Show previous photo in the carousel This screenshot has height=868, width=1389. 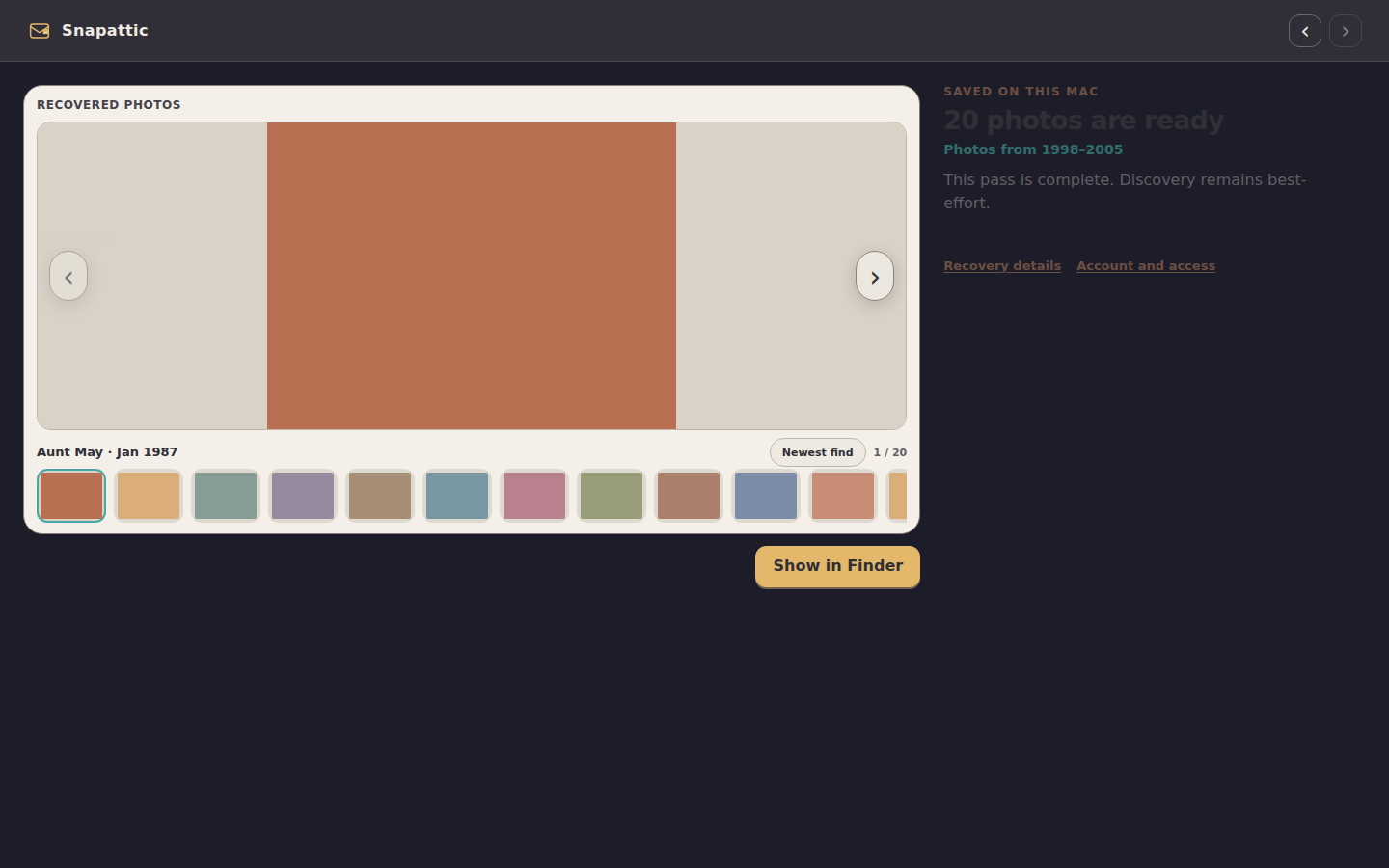point(68,276)
